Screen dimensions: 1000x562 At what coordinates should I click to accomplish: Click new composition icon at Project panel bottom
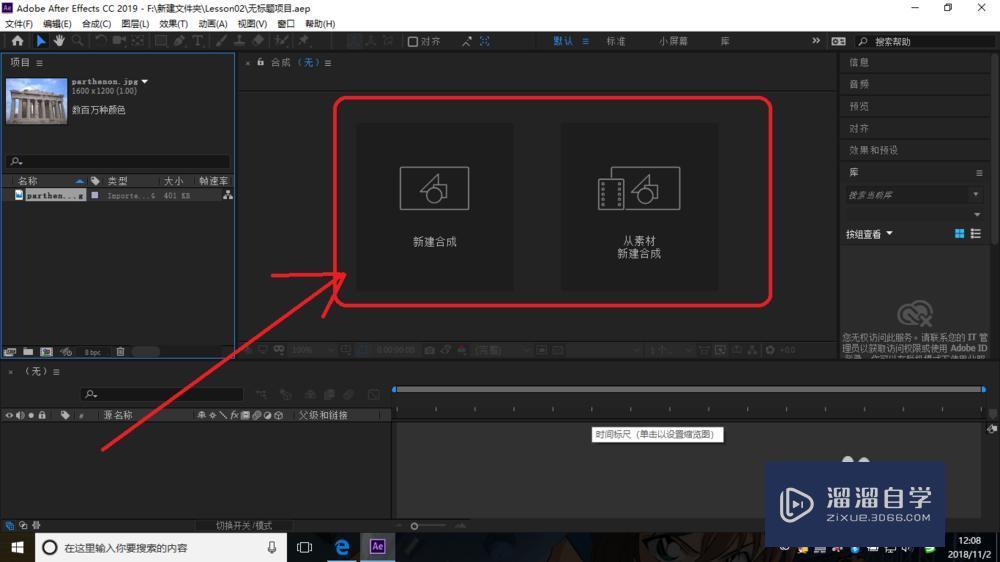47,351
